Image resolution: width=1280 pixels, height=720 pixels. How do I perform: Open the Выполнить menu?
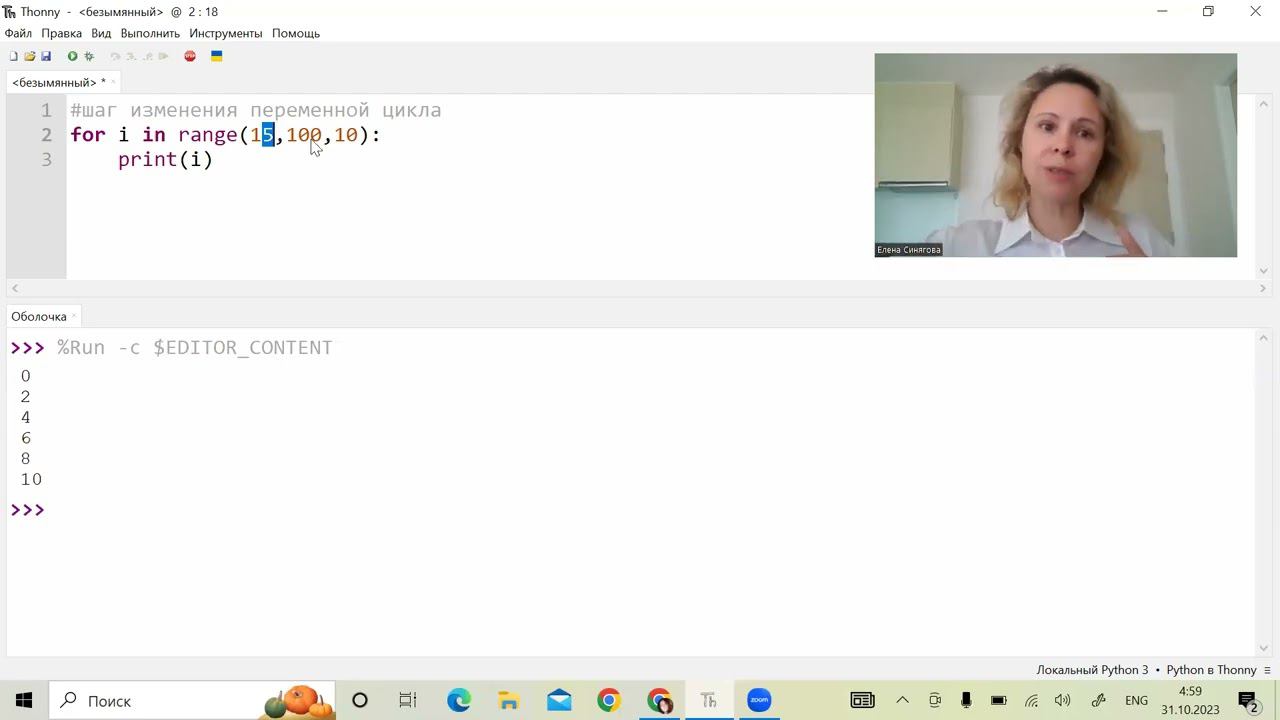point(150,33)
